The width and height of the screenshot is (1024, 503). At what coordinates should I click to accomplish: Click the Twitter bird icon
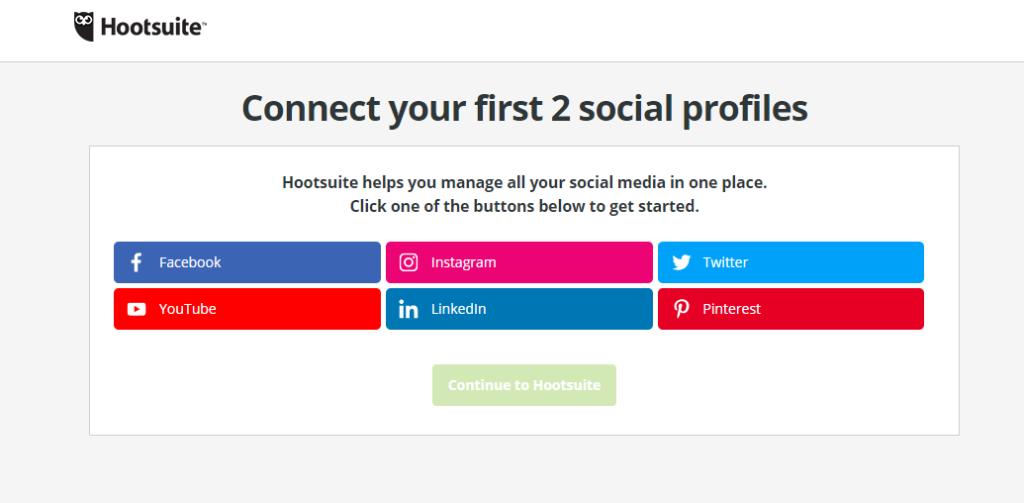(x=681, y=263)
